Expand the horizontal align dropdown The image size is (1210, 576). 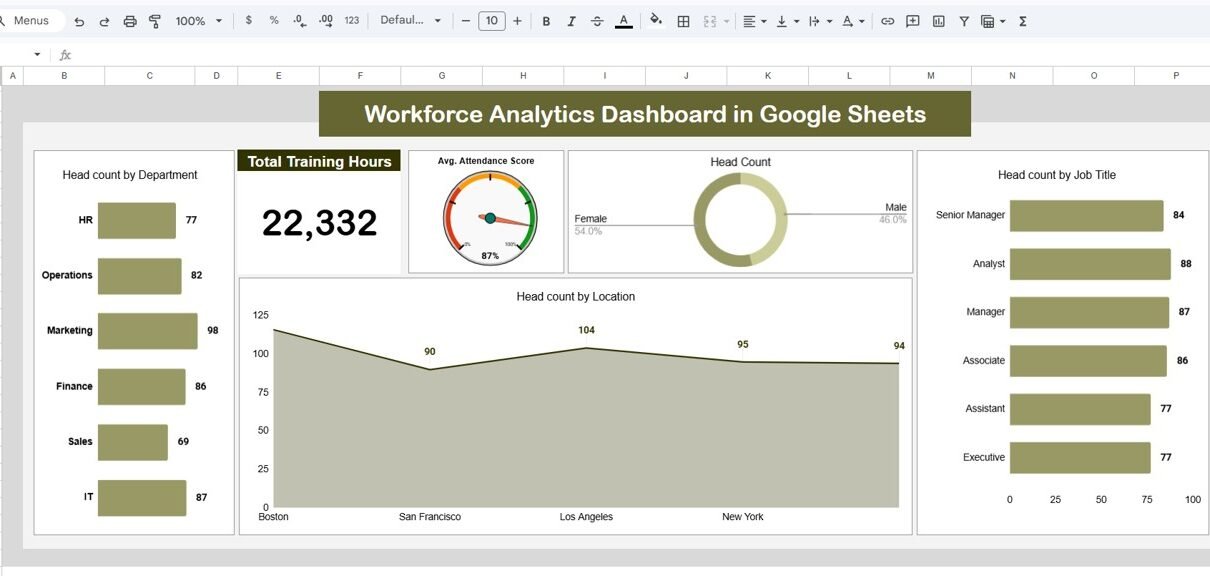click(x=755, y=21)
